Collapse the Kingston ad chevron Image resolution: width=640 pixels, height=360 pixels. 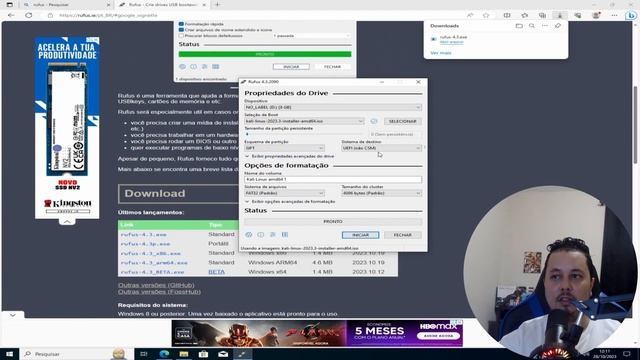(67, 222)
